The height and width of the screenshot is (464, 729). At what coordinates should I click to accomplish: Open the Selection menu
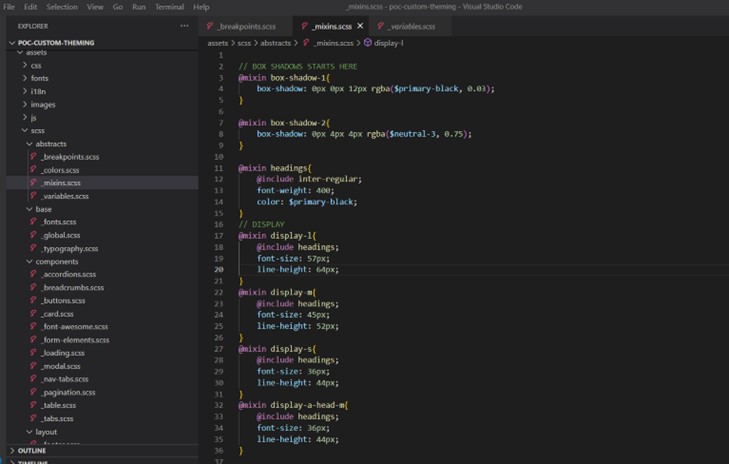coord(62,7)
